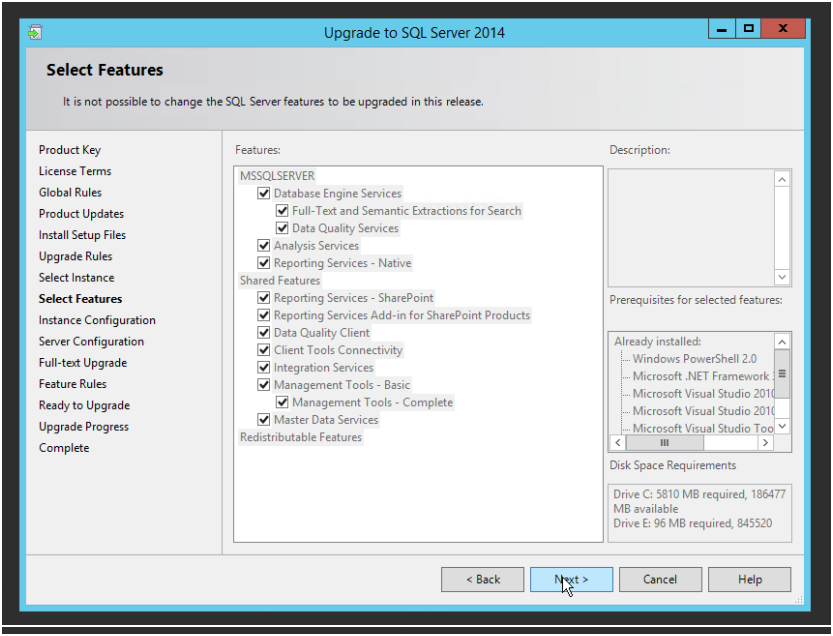Select the Select Instance step

76,277
